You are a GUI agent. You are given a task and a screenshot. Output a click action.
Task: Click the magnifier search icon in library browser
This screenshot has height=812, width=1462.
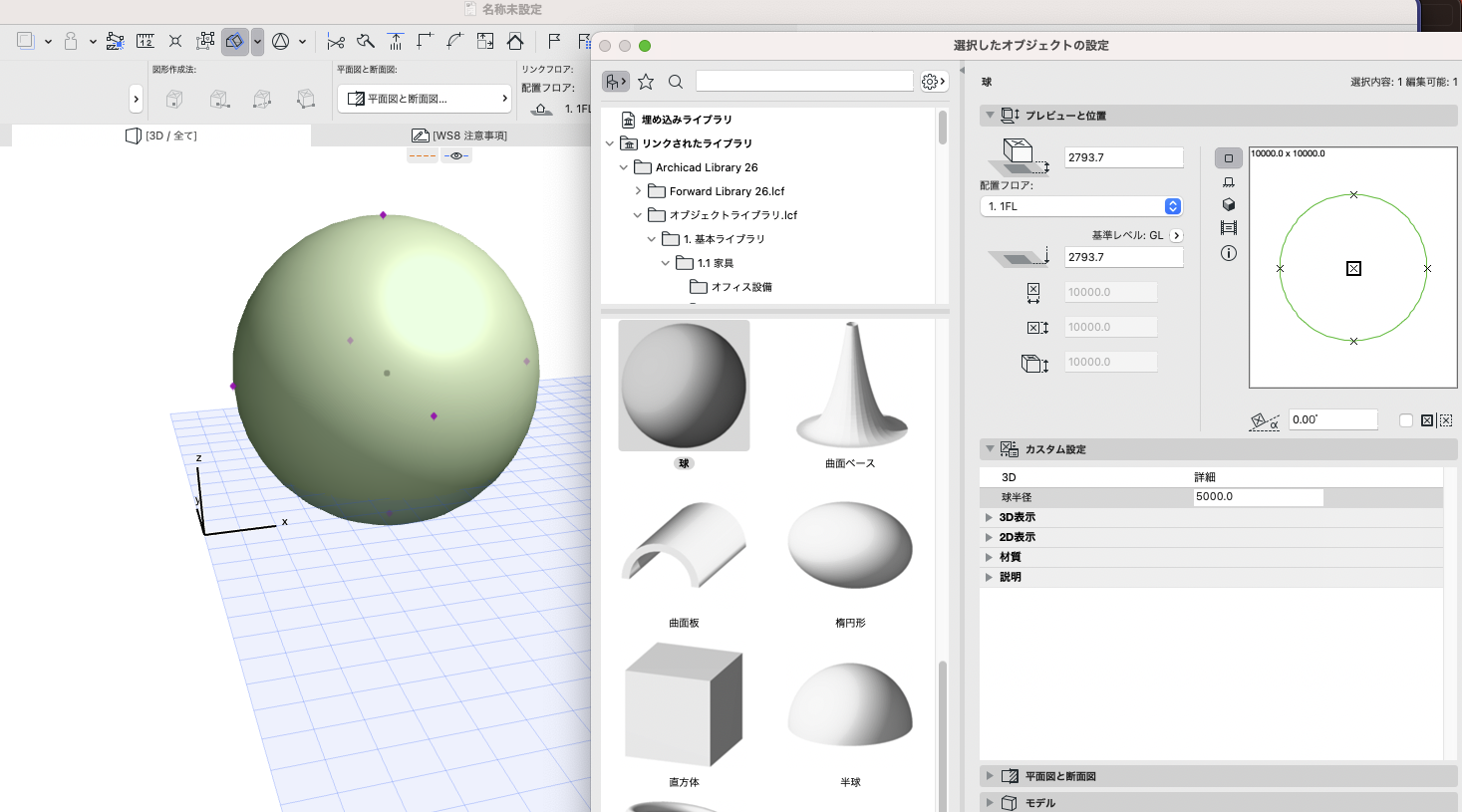click(676, 82)
